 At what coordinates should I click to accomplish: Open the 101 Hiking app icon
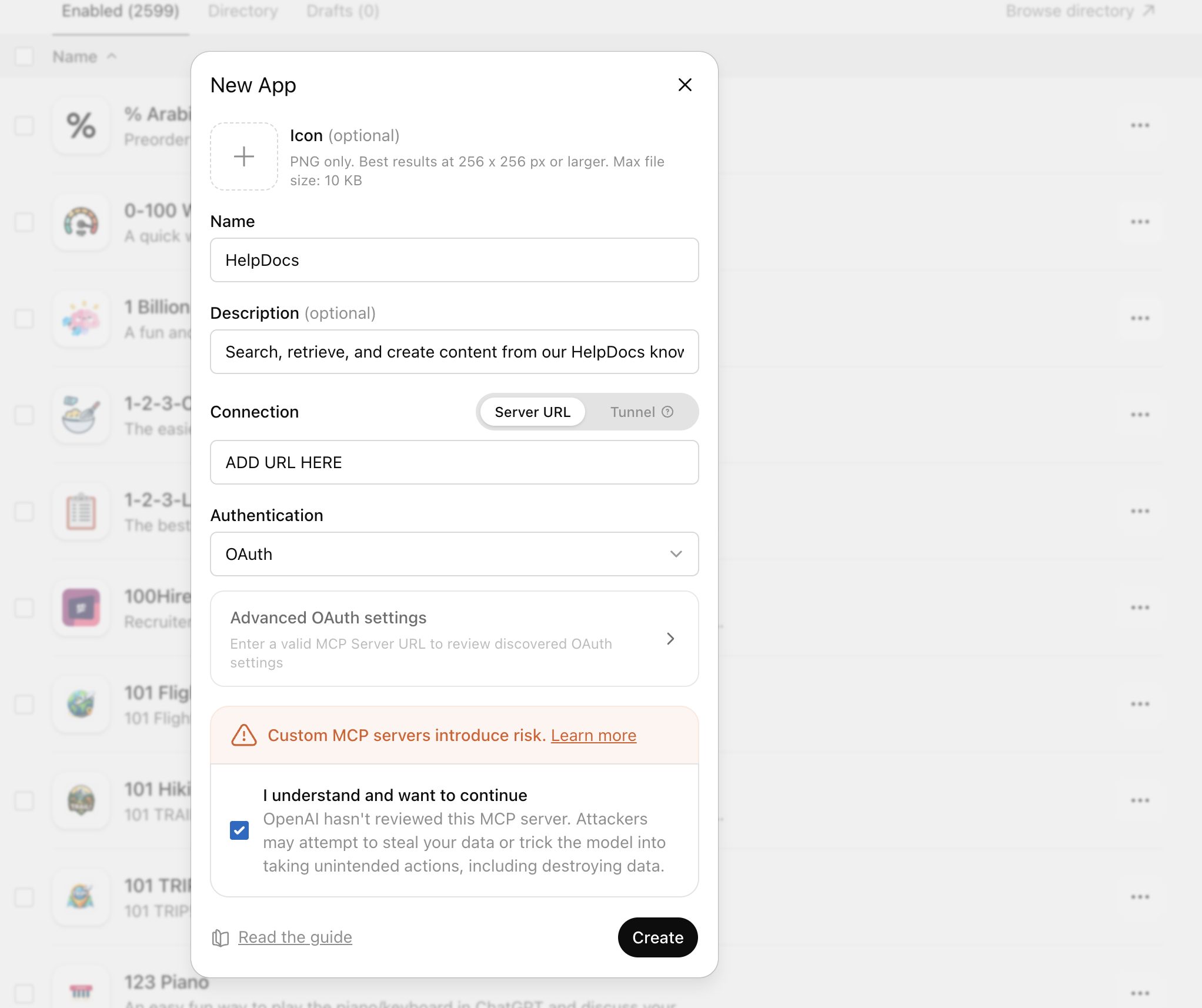pyautogui.click(x=81, y=801)
